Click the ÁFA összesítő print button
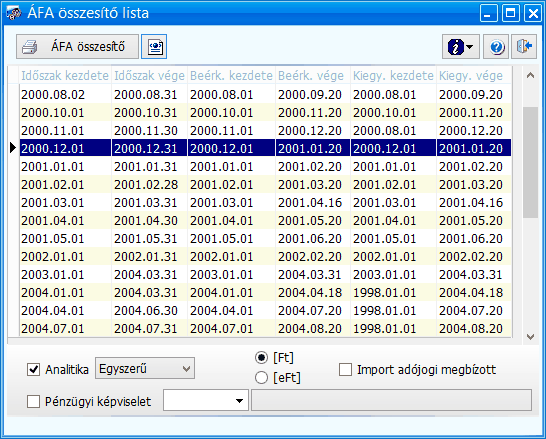The width and height of the screenshot is (546, 439). [x=77, y=46]
